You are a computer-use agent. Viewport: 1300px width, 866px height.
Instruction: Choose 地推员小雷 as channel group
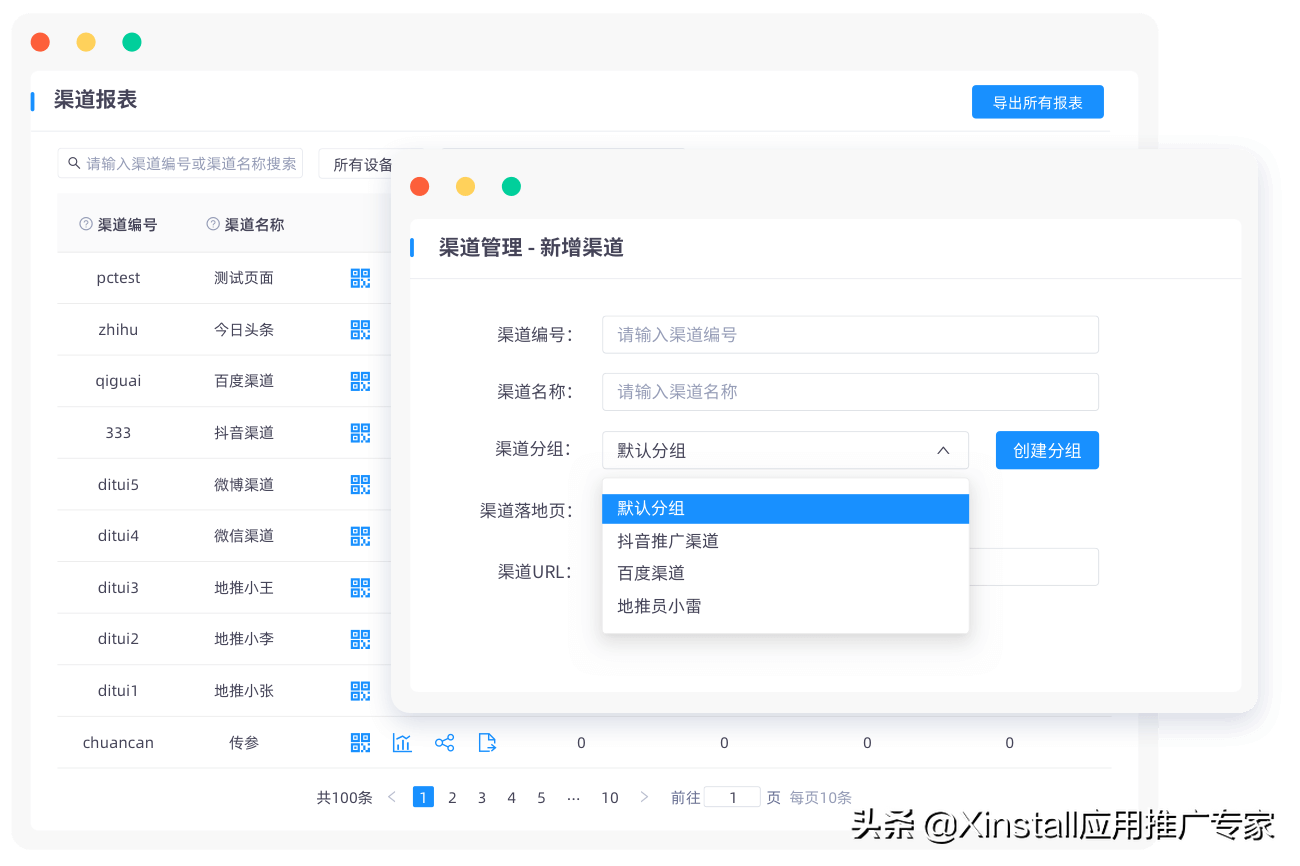658,606
